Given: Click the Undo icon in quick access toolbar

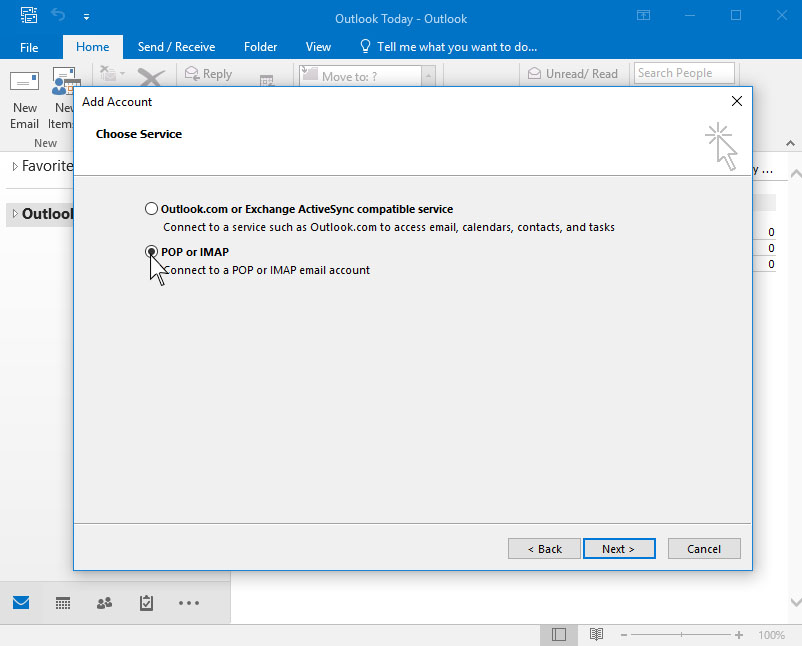Looking at the screenshot, I should click(58, 15).
